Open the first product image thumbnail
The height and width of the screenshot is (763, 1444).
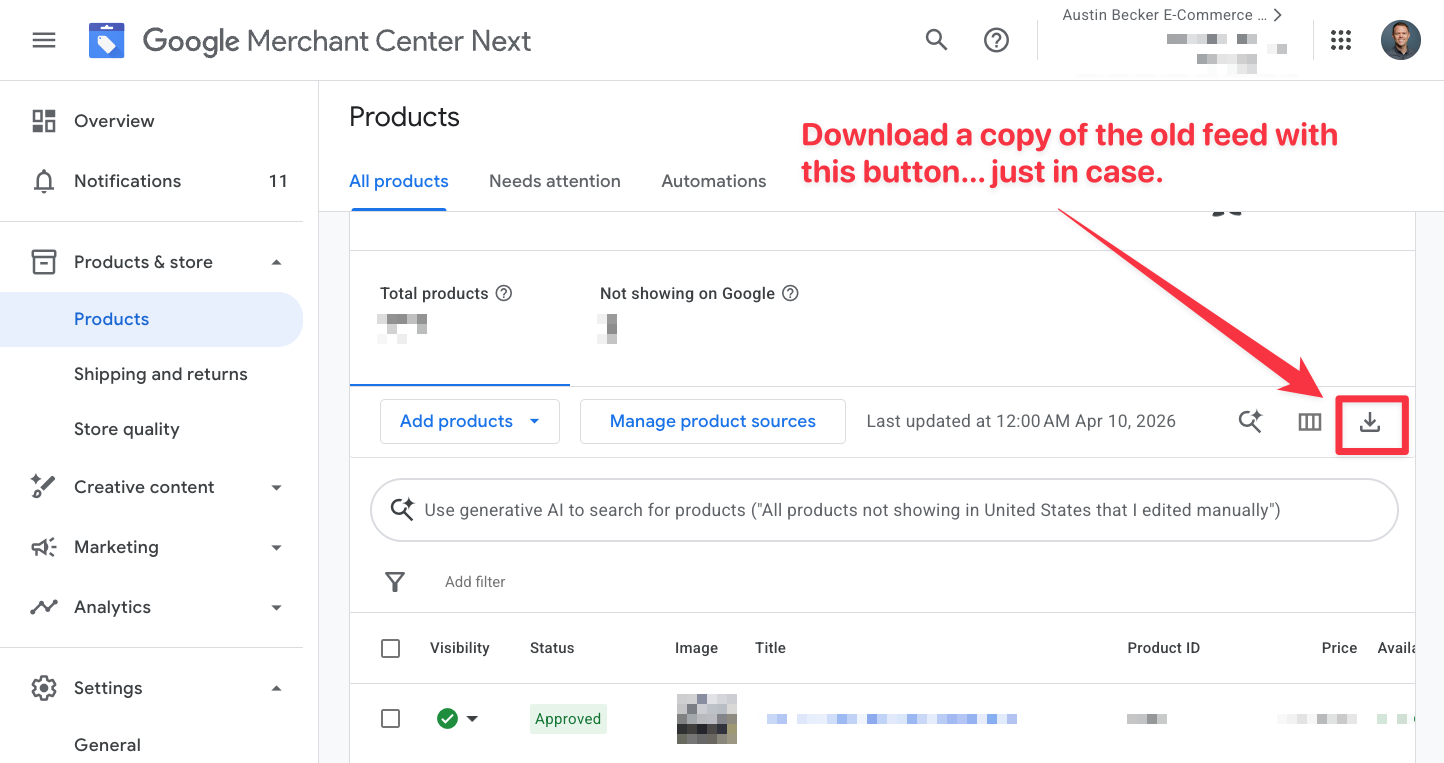point(707,718)
